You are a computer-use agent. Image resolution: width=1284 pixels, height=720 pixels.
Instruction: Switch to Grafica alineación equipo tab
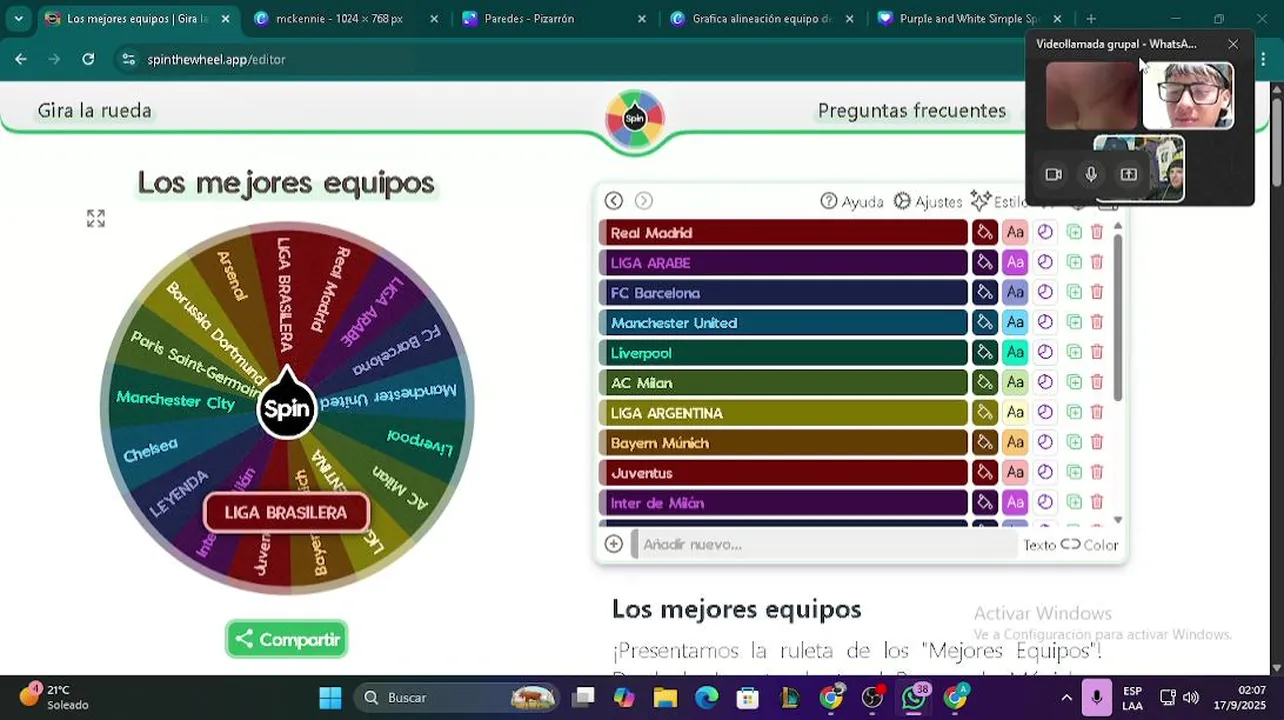point(763,18)
